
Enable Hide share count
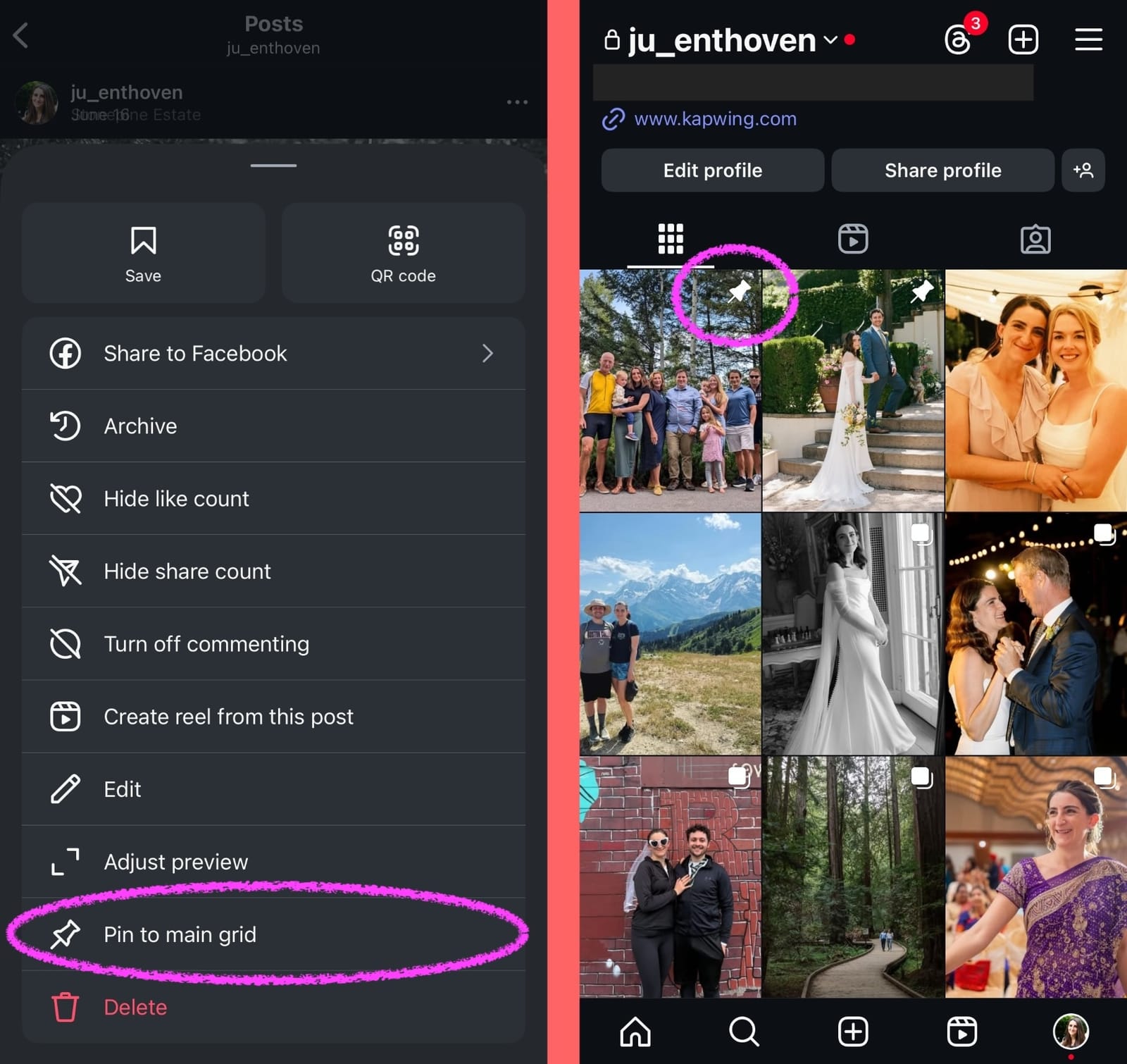tap(187, 571)
